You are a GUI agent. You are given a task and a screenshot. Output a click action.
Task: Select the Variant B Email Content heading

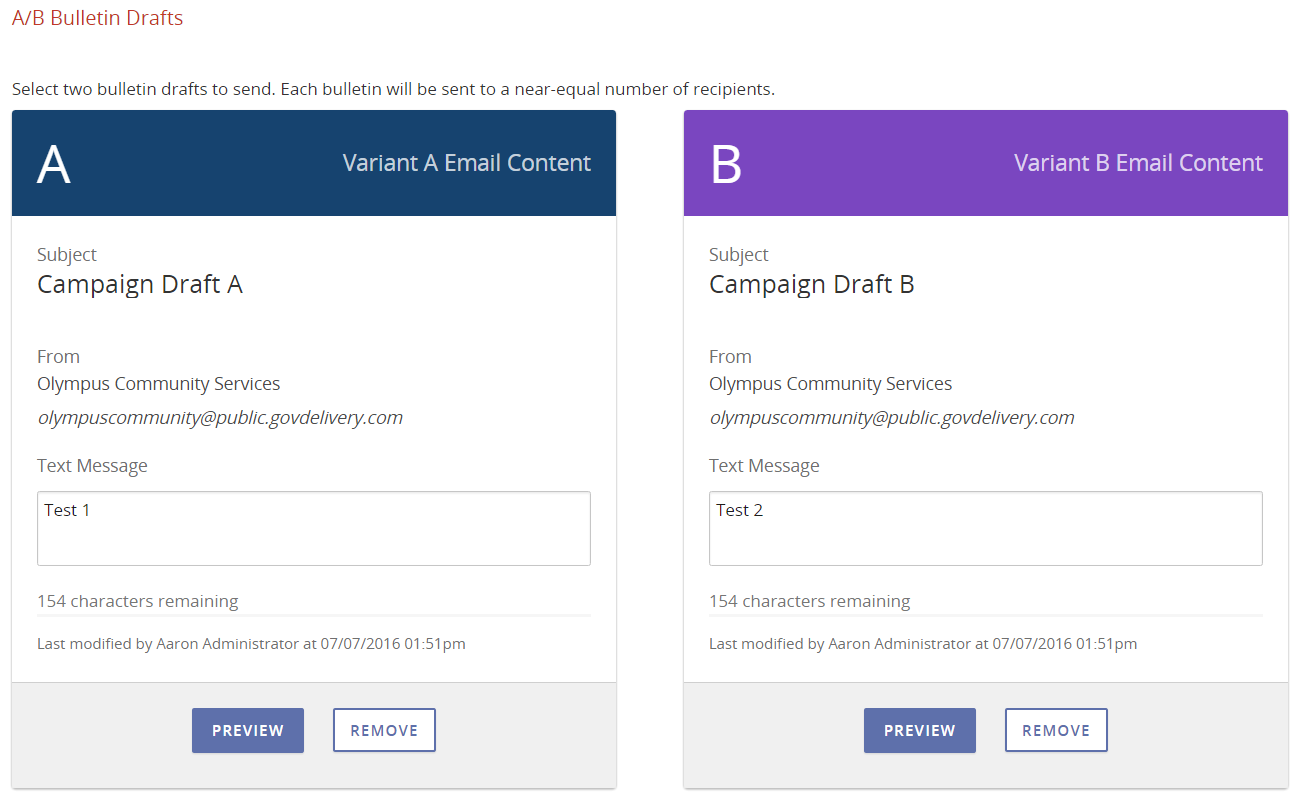[x=1138, y=163]
